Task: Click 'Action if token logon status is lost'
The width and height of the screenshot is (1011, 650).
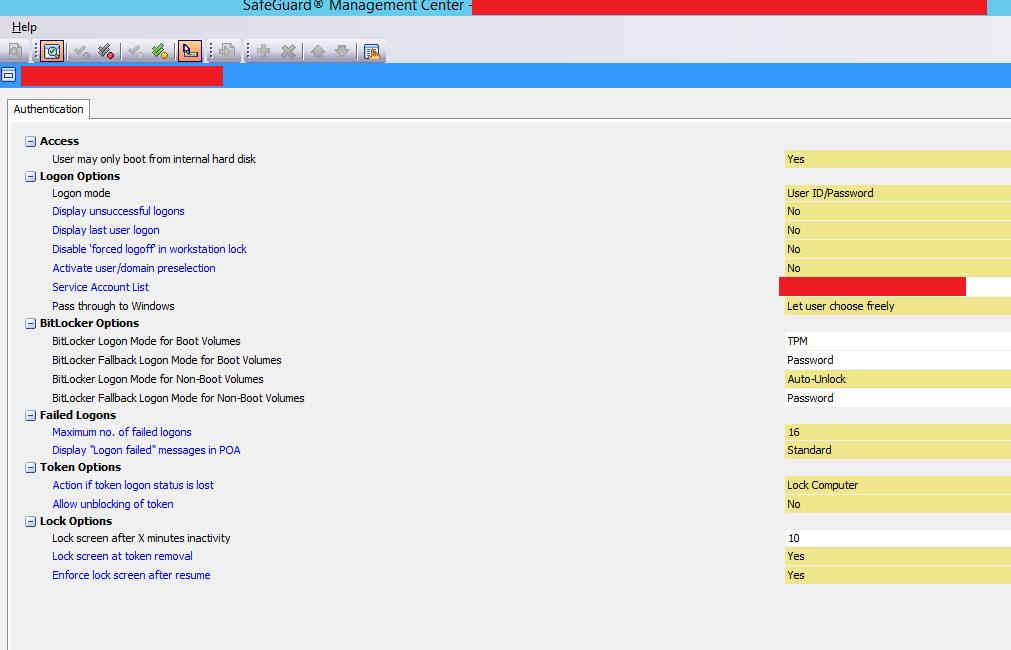Action: [x=133, y=485]
